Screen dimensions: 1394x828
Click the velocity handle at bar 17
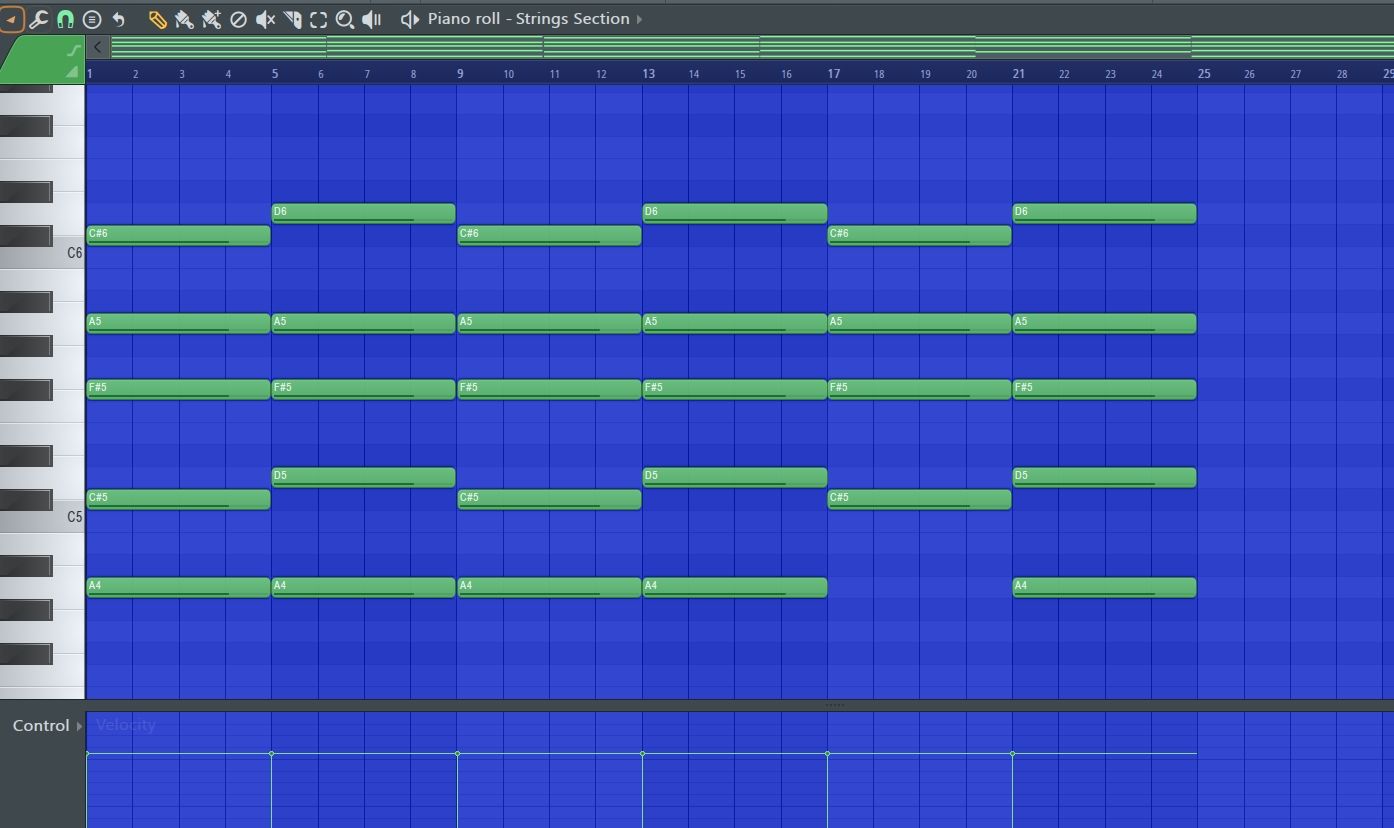(x=828, y=753)
